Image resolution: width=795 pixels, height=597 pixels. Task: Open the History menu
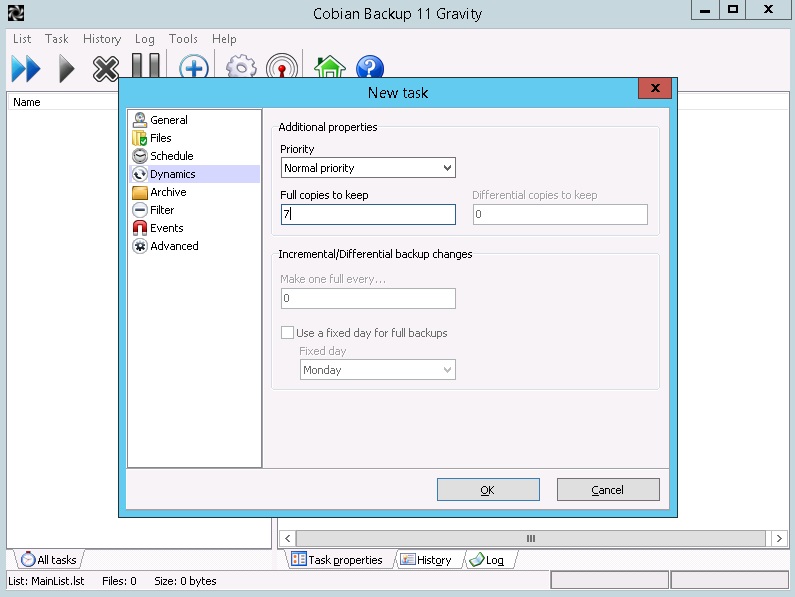[x=102, y=39]
